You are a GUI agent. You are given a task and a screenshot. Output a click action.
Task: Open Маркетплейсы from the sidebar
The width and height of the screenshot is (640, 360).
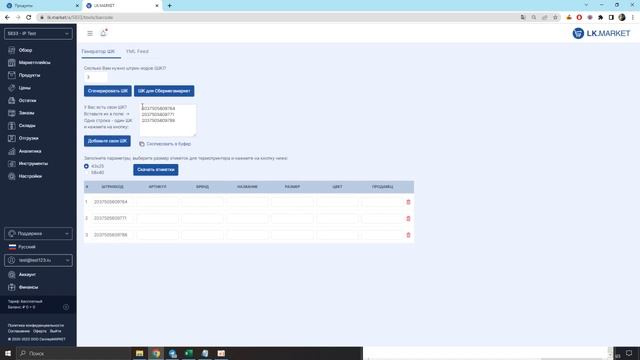click(34, 63)
